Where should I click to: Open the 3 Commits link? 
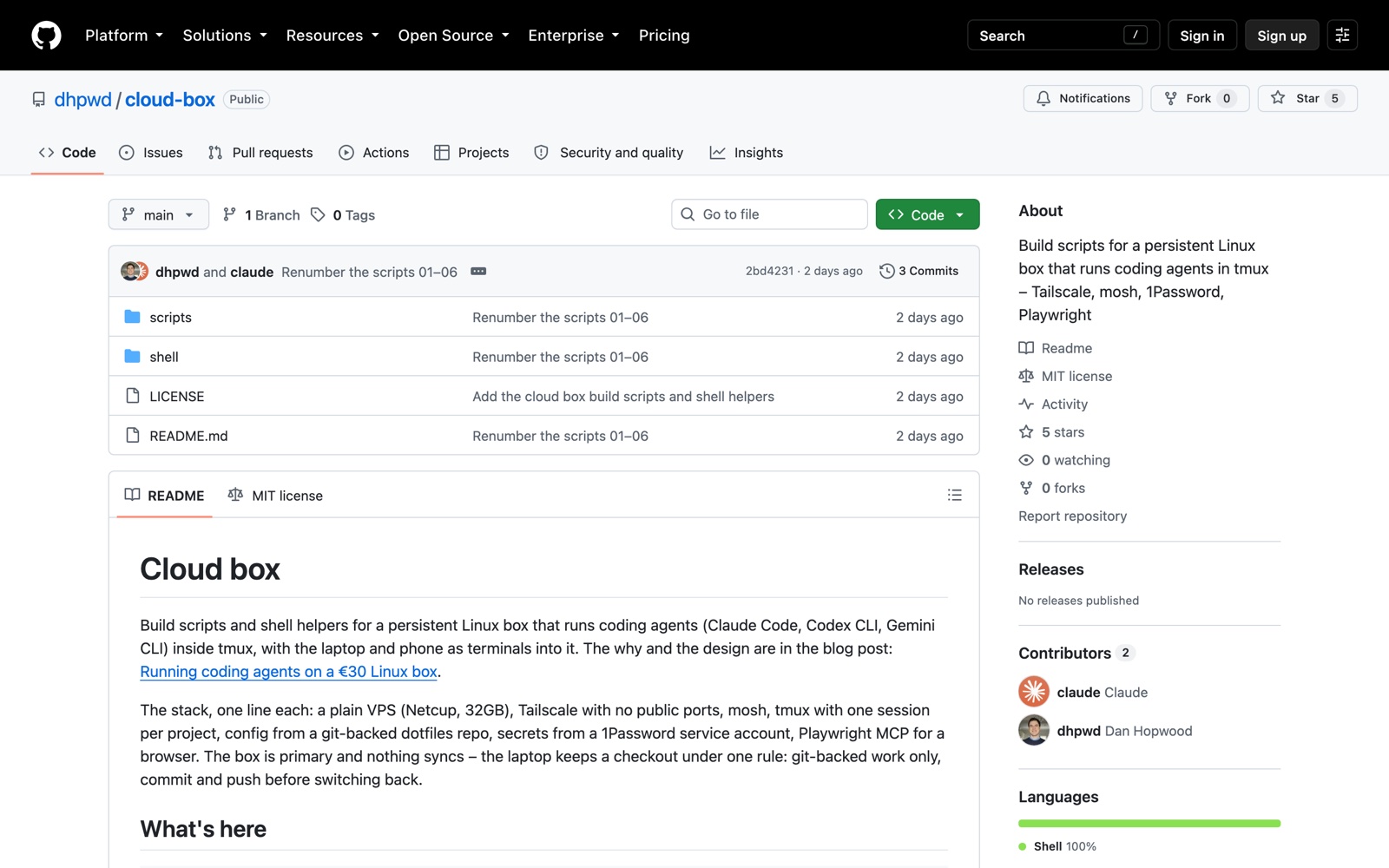click(x=919, y=271)
